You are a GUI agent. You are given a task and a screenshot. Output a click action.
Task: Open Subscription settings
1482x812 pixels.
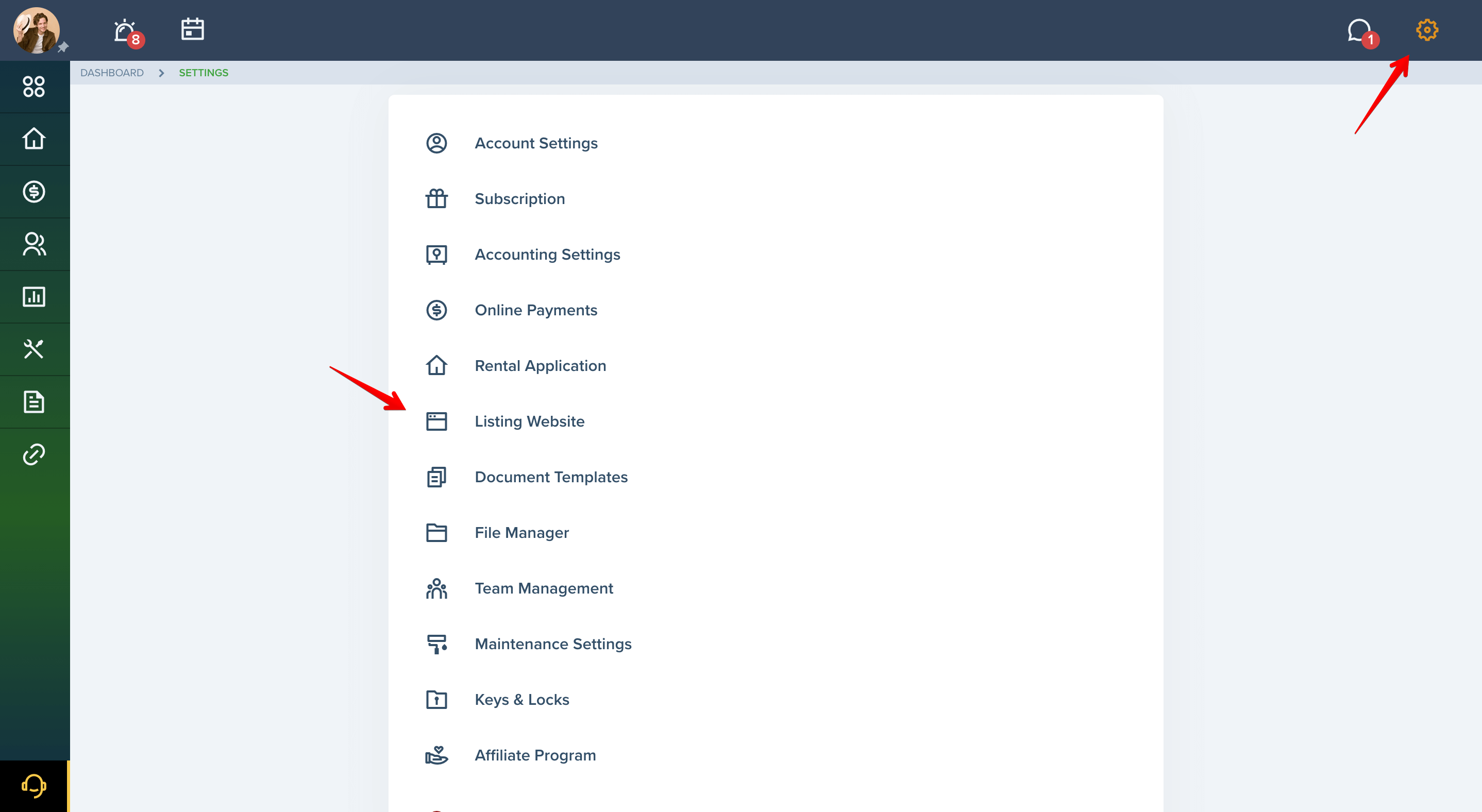[519, 199]
